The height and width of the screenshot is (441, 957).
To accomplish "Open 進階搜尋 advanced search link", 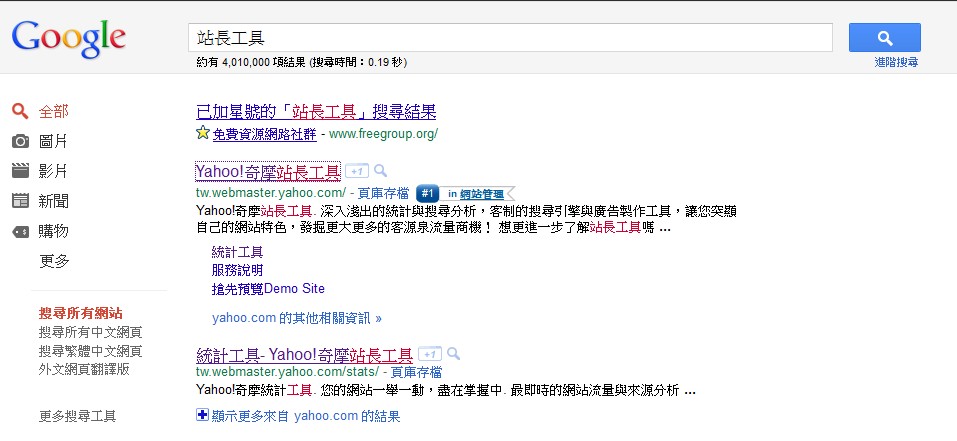I will [x=896, y=62].
